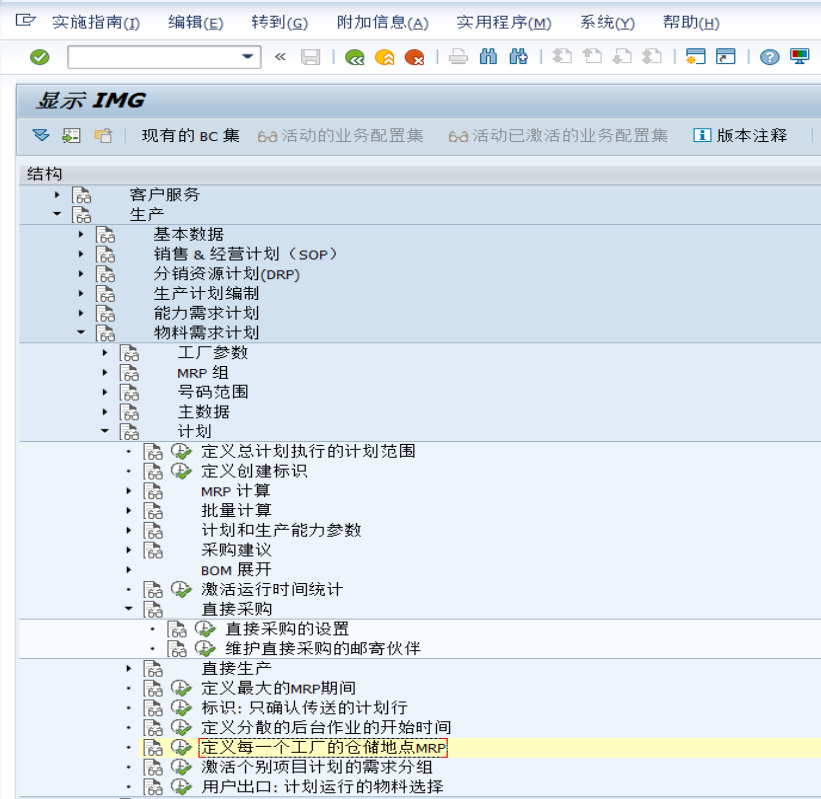Open the 转到(G) menu
The height and width of the screenshot is (799, 821).
pyautogui.click(x=280, y=23)
